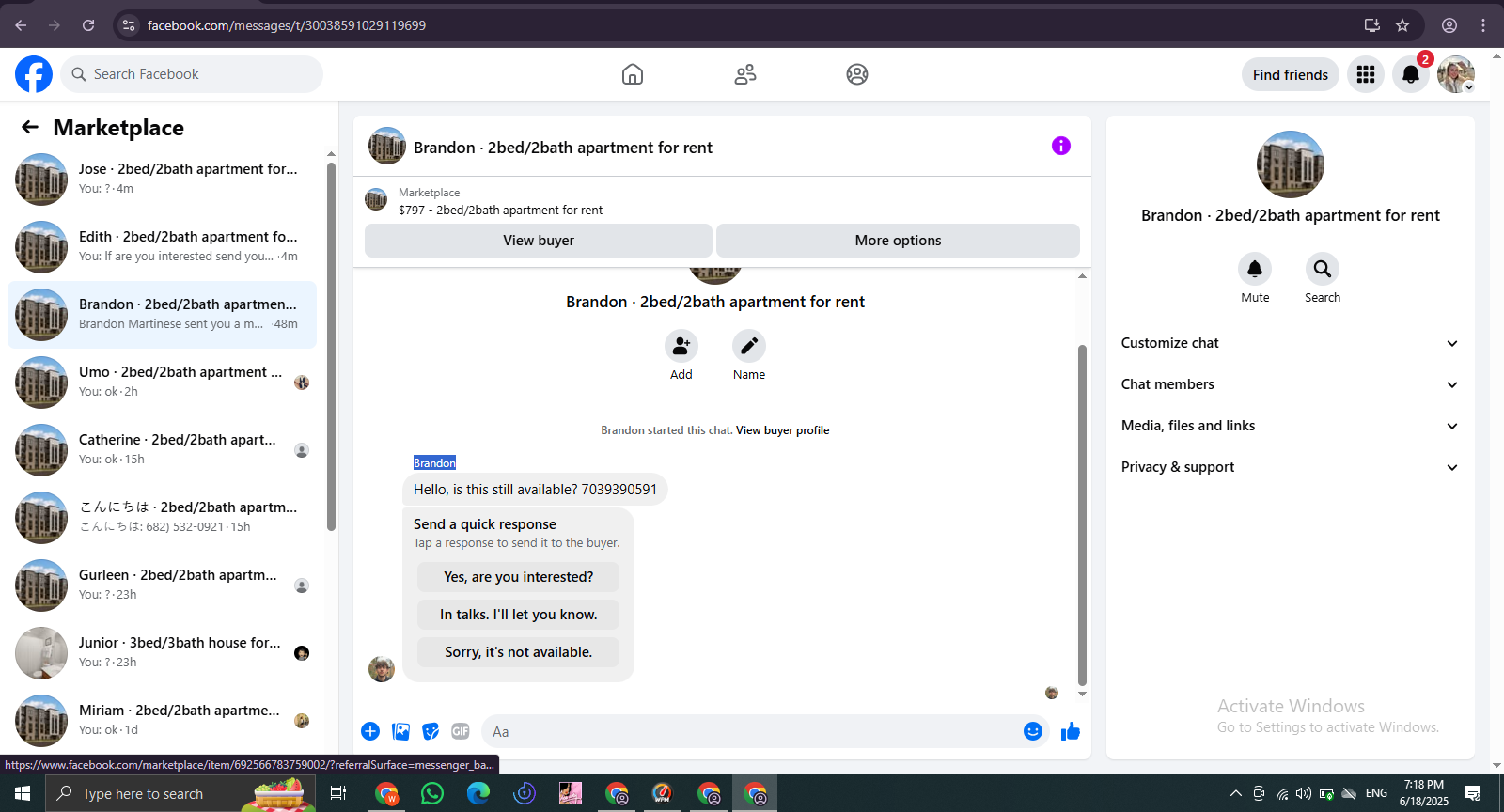The width and height of the screenshot is (1504, 812).
Task: Send quick reply 'In talks. I'll let you know.'
Action: coord(519,615)
